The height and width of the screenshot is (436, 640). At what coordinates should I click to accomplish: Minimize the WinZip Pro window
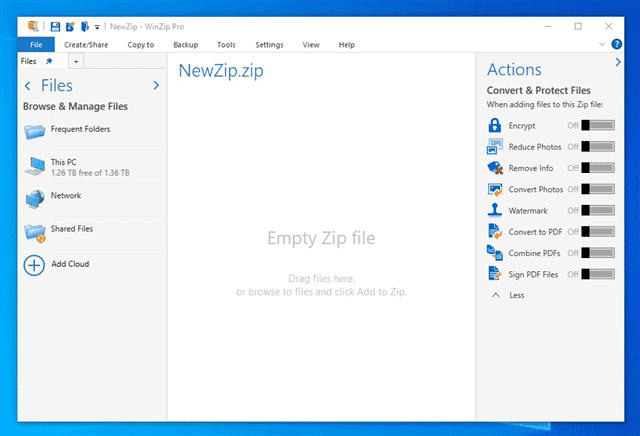point(548,27)
